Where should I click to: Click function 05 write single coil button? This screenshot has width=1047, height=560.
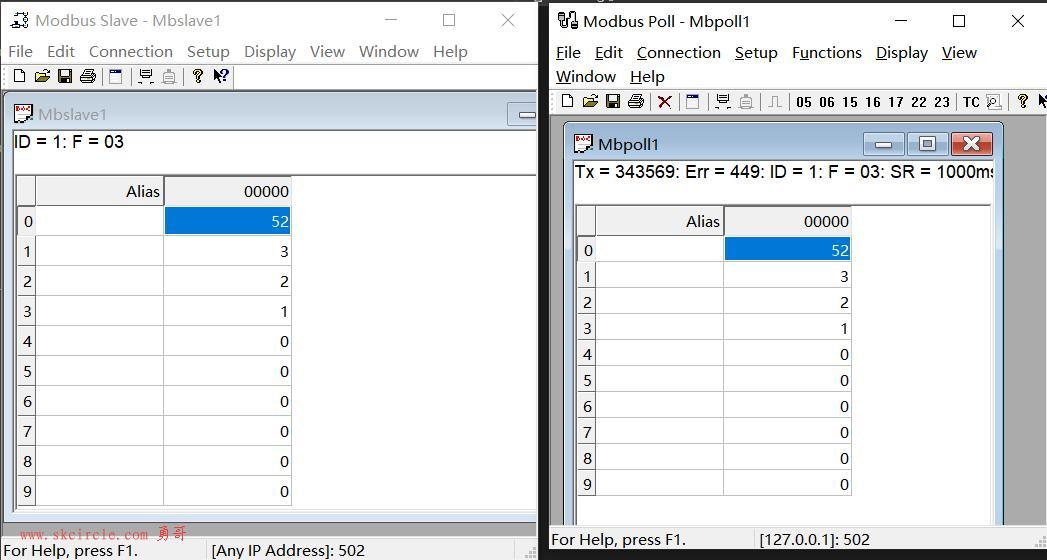pos(804,102)
